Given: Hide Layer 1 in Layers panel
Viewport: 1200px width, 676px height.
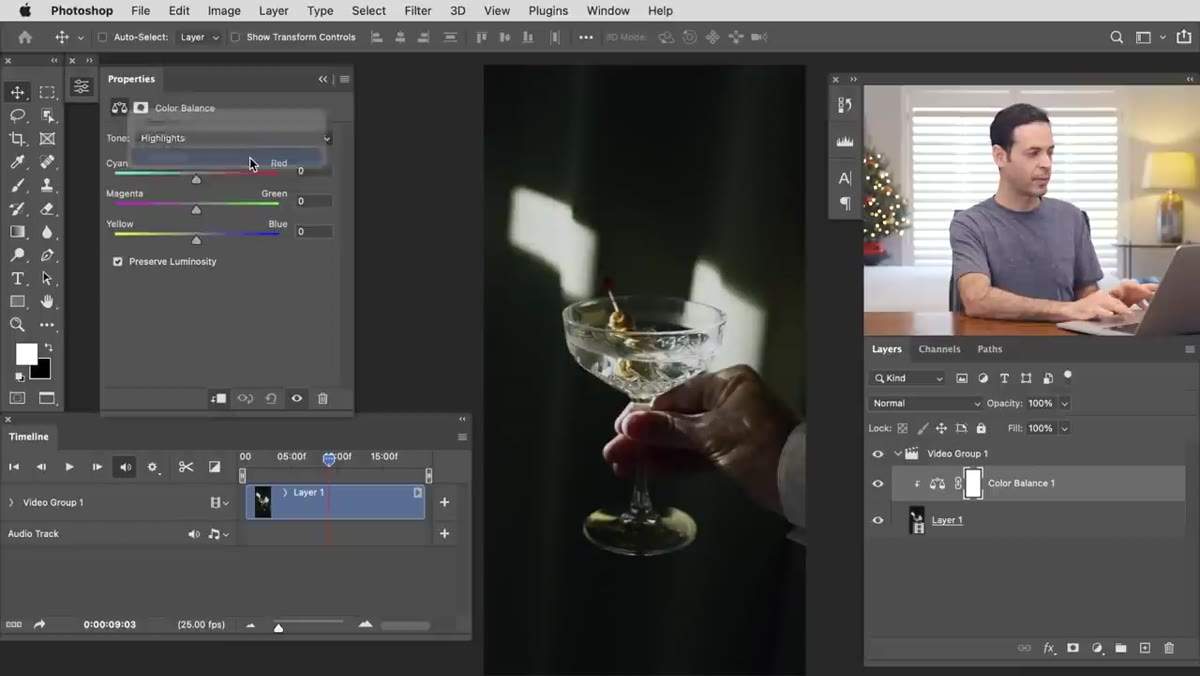Looking at the screenshot, I should click(878, 520).
